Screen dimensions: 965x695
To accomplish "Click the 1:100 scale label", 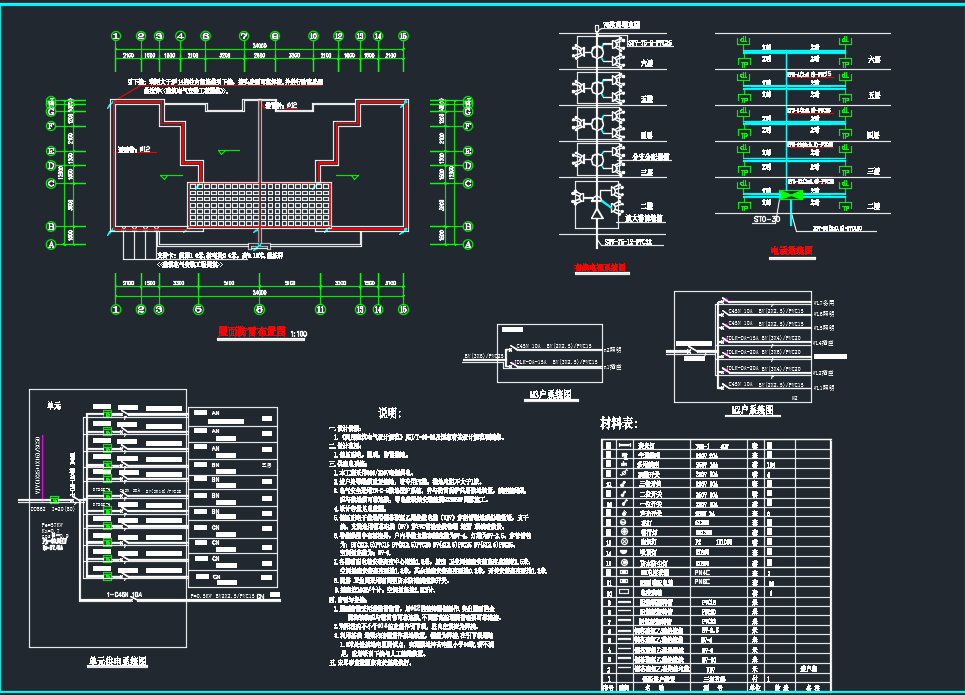I will [x=298, y=334].
